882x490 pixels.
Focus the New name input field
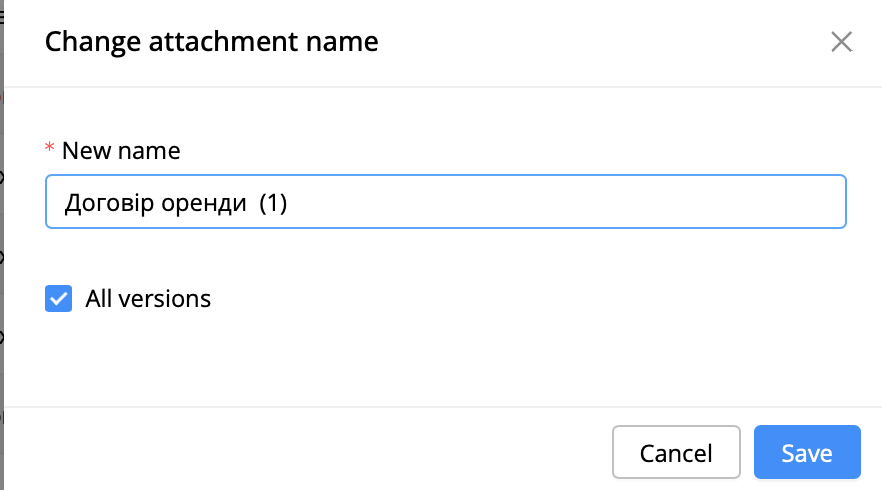click(x=446, y=201)
